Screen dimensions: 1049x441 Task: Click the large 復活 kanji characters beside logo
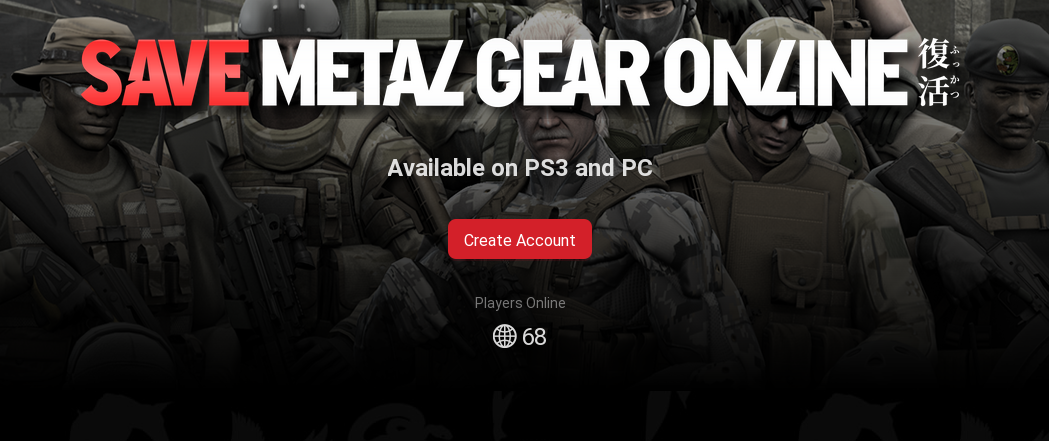(933, 72)
